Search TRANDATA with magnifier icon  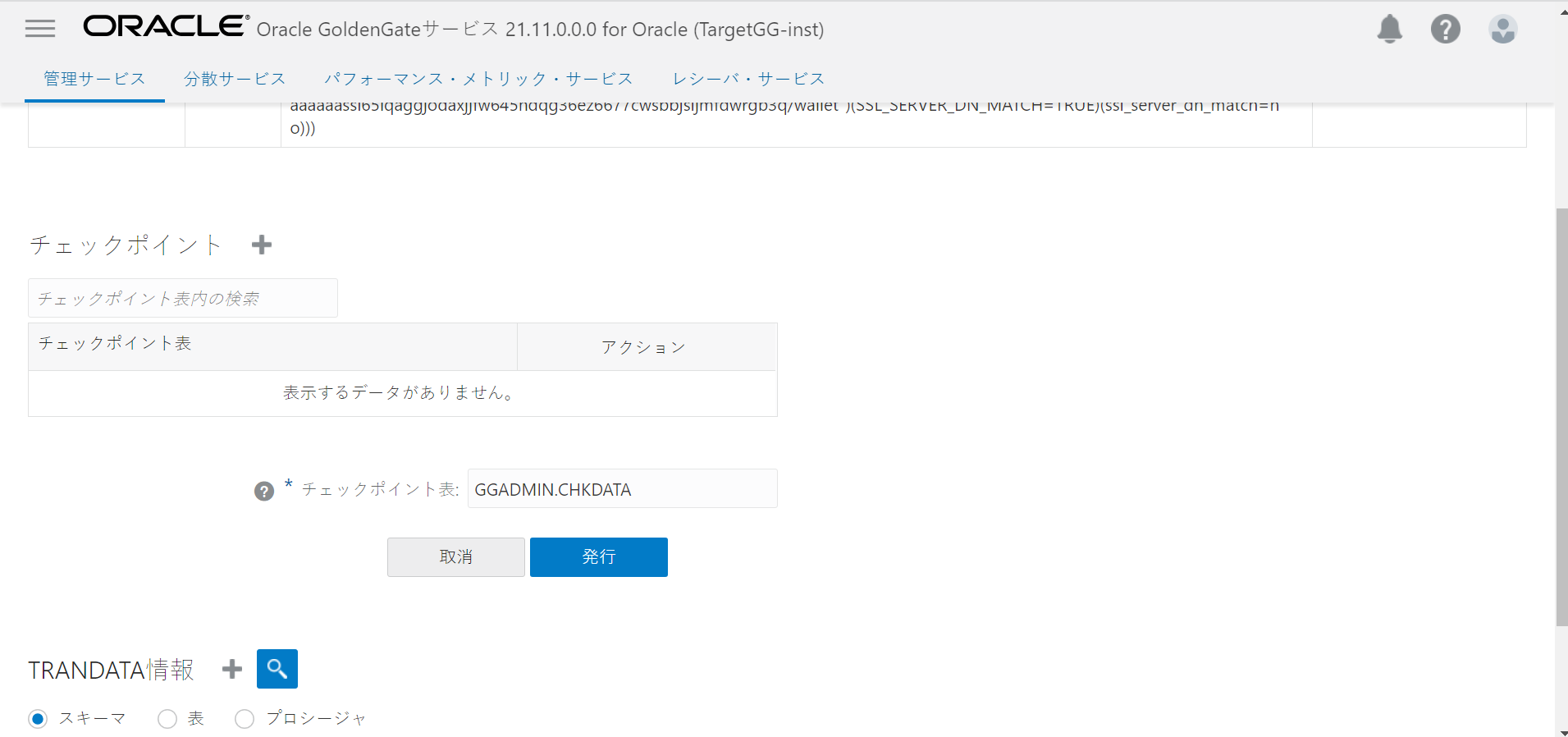pos(277,669)
